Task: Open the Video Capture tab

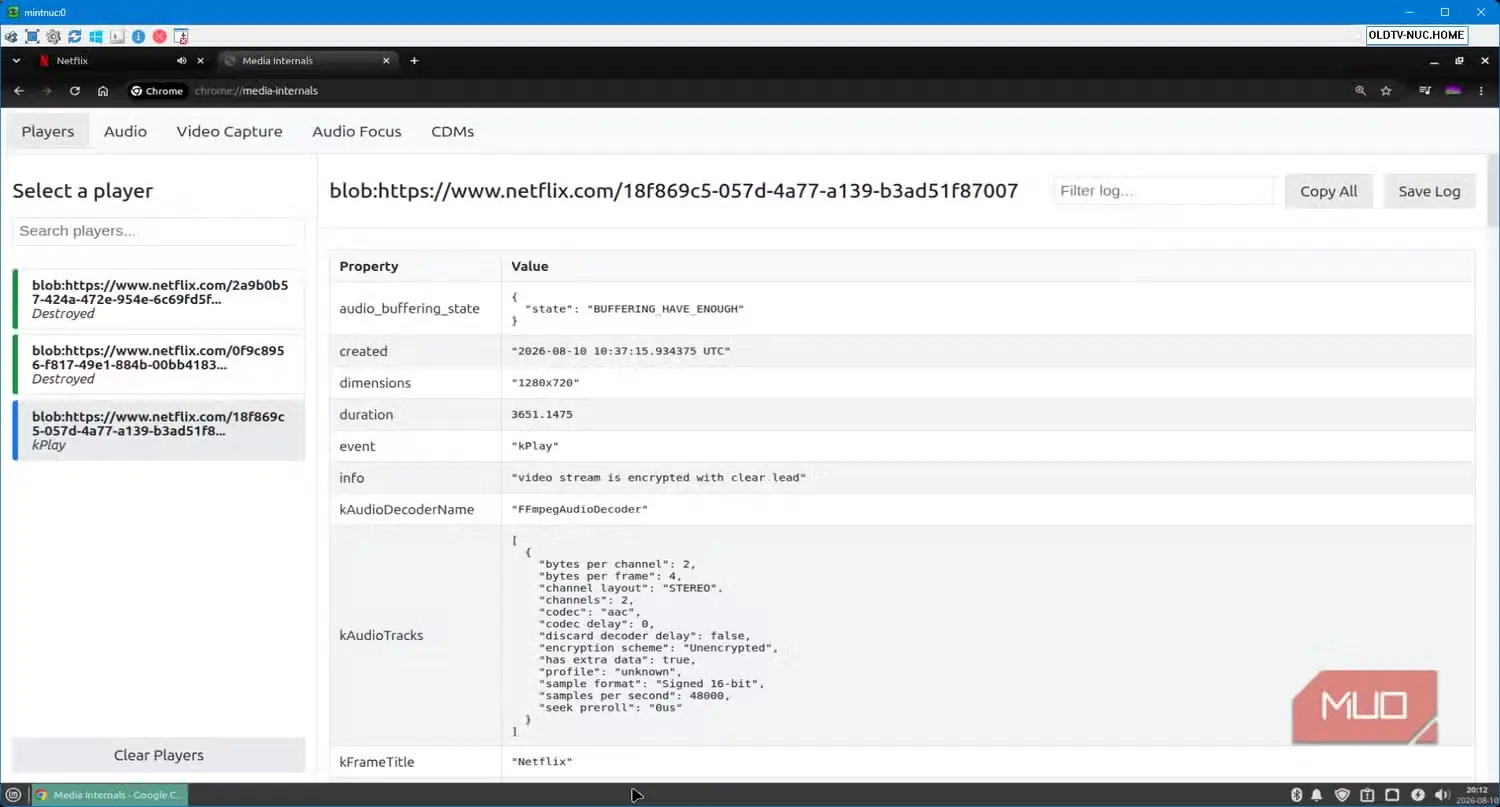Action: coord(229,131)
